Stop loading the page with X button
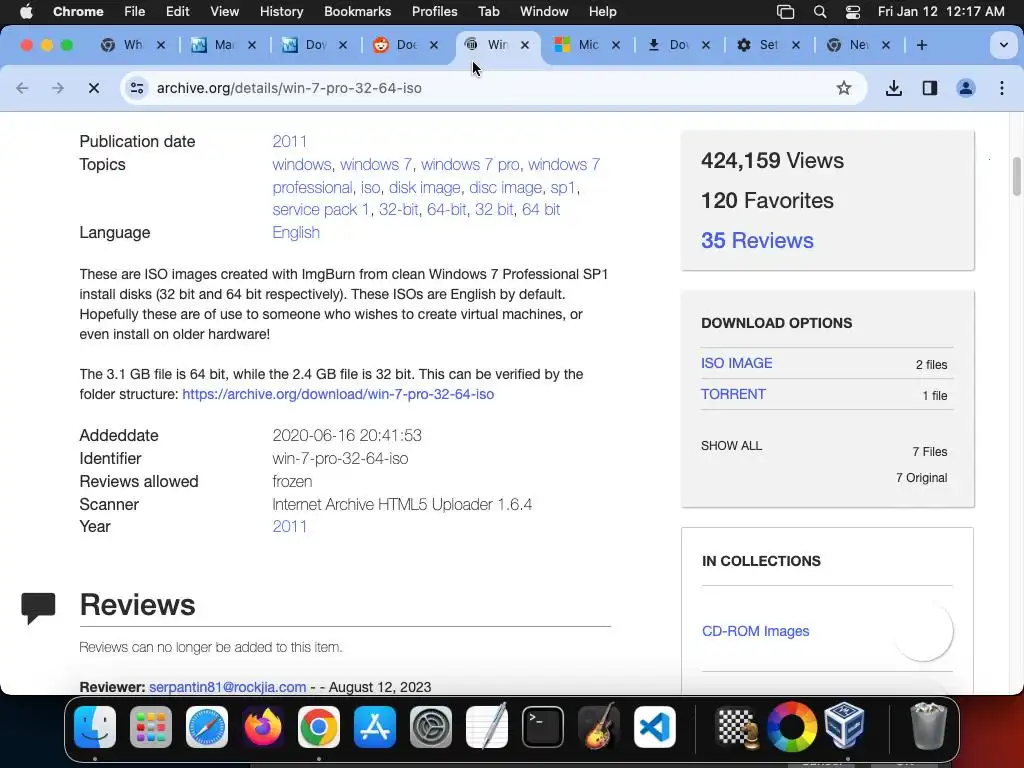Screen dimensions: 1024x768 click(94, 88)
